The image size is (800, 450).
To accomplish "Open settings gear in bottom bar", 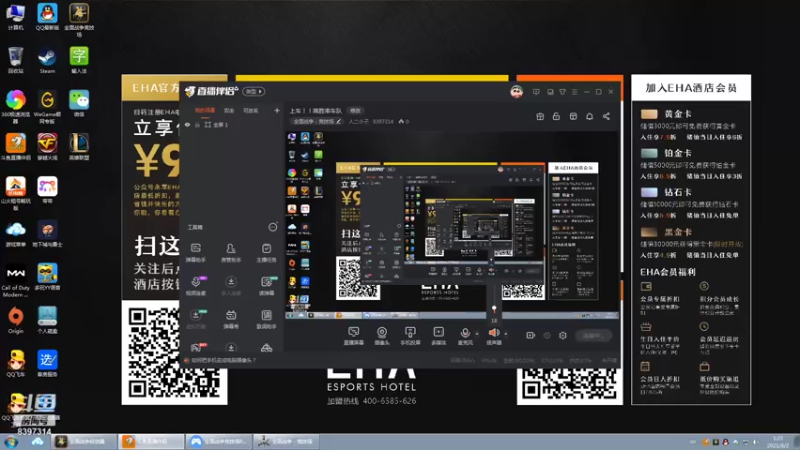I will pos(563,335).
